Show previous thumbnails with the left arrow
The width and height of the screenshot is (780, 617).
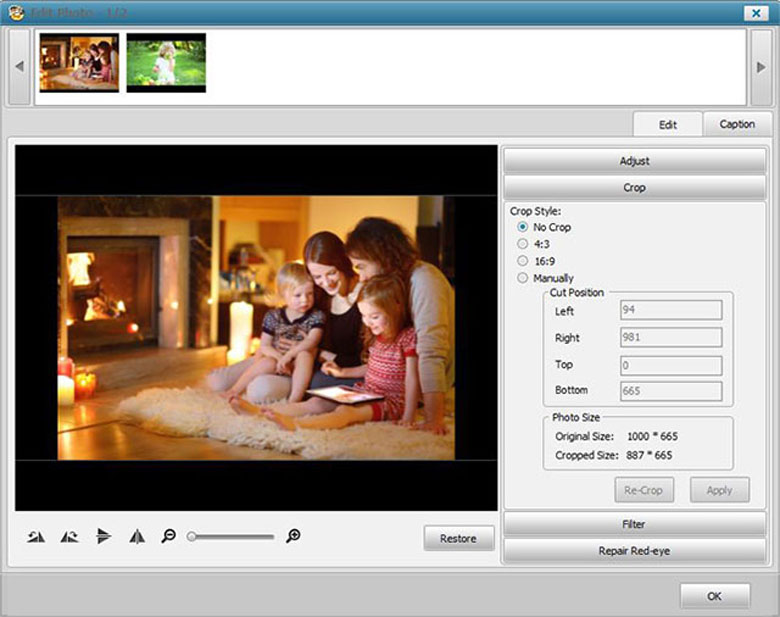pos(19,66)
